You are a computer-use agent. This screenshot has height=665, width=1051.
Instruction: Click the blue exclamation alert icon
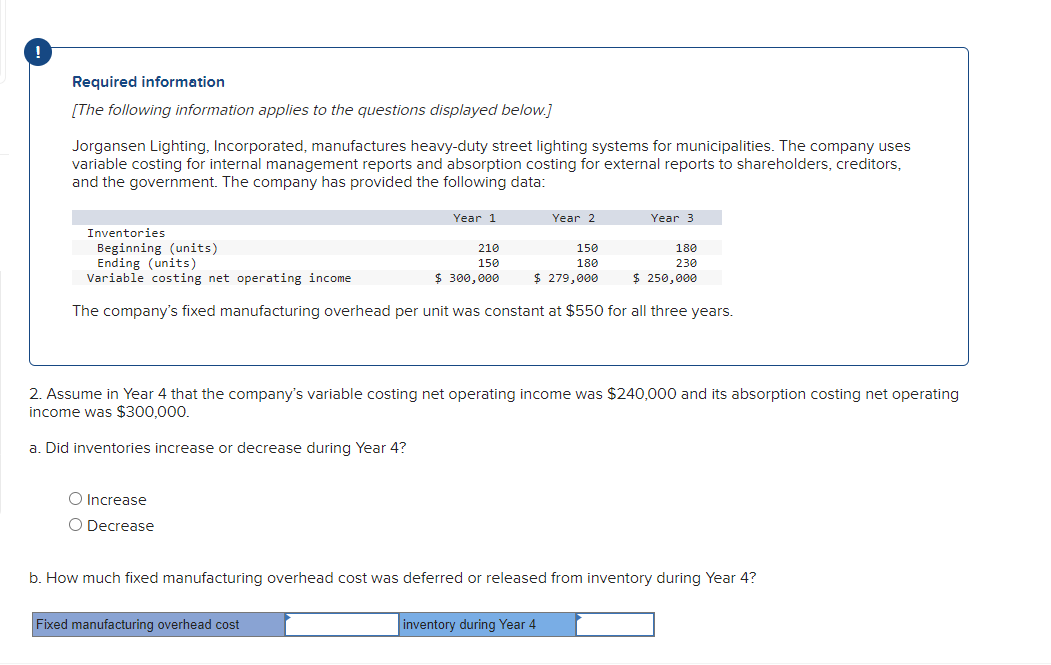[x=38, y=52]
